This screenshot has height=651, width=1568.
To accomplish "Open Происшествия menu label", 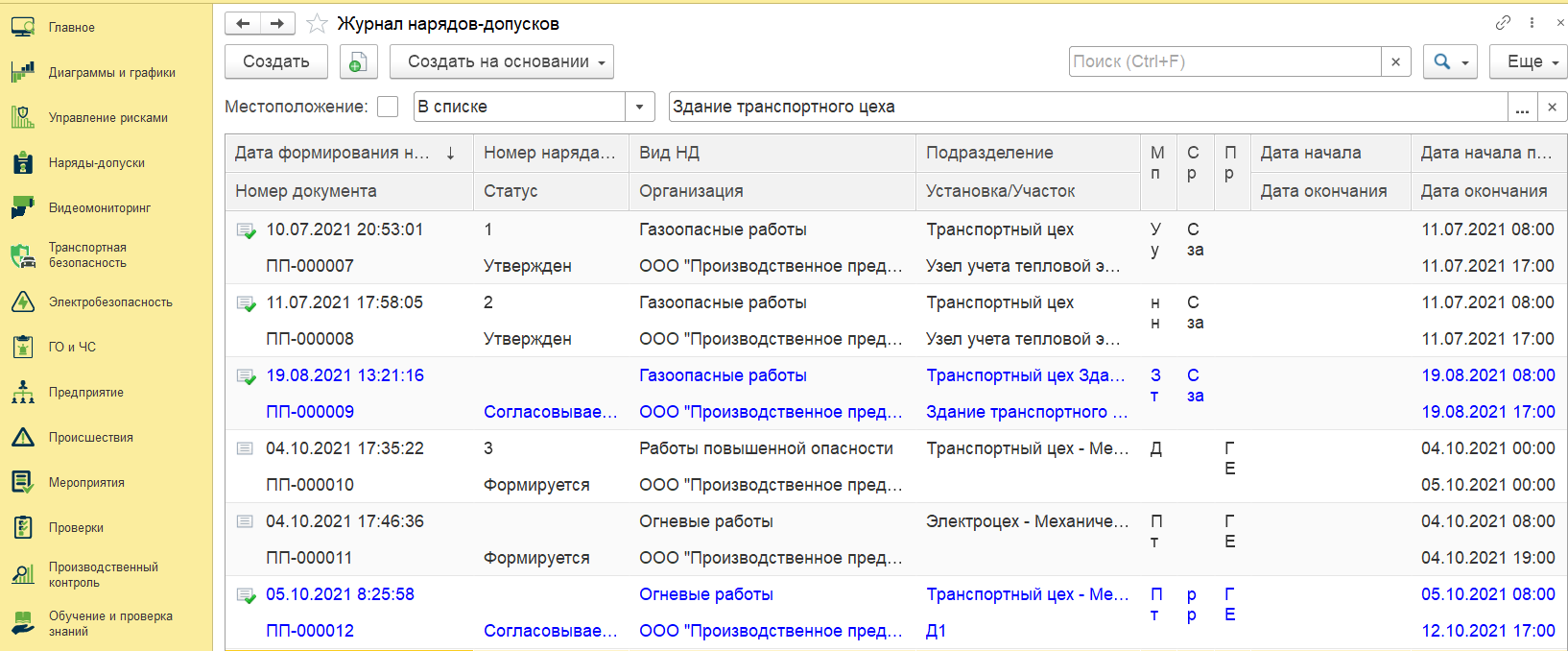I will (x=91, y=438).
